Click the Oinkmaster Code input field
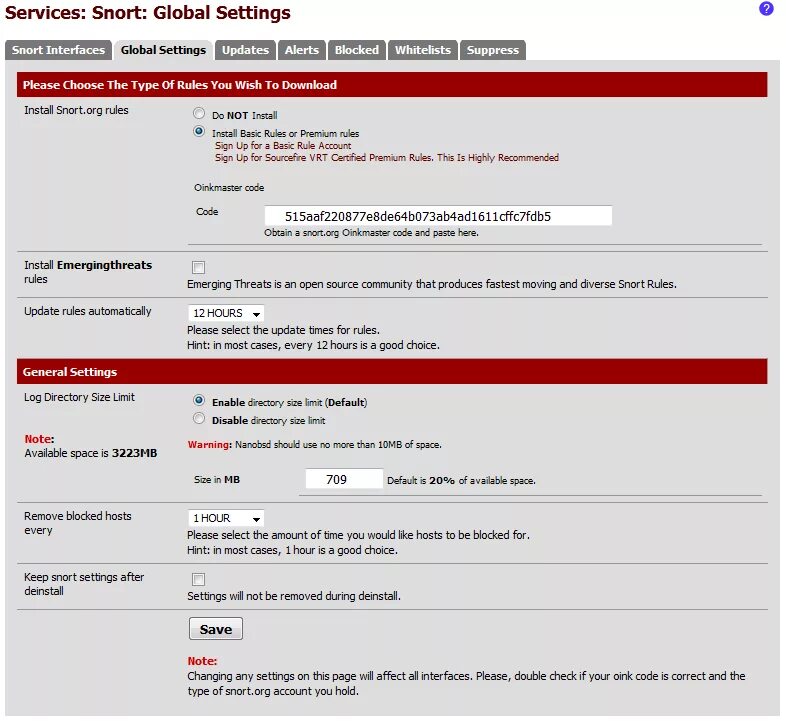The height and width of the screenshot is (721, 786). 438,216
